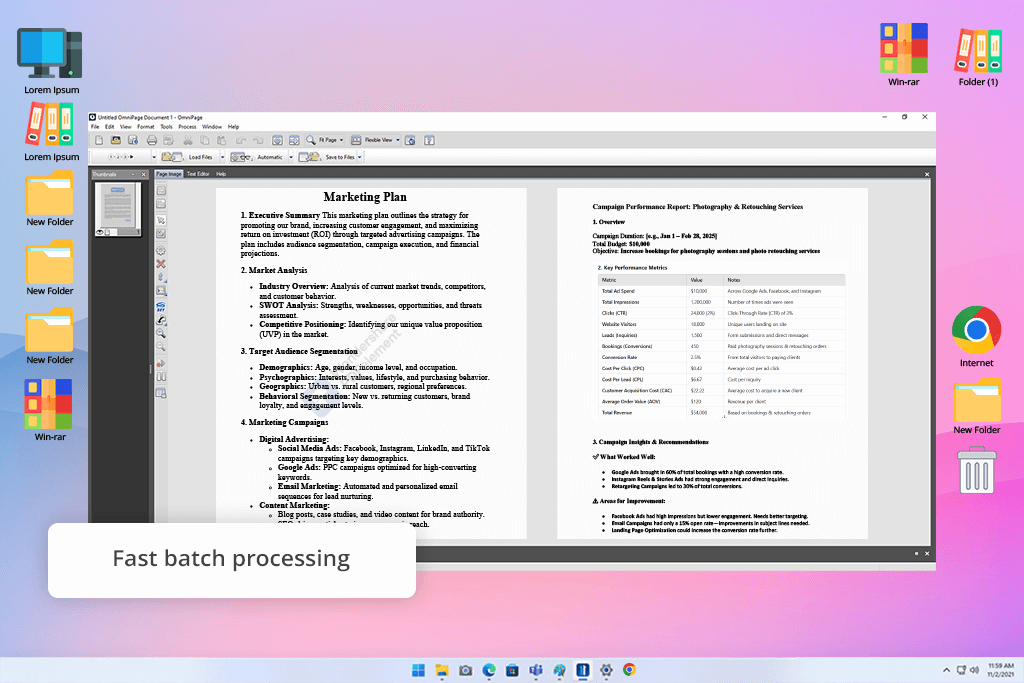This screenshot has width=1024, height=683.
Task: Click the Automatic recognition icon
Action: 241,157
